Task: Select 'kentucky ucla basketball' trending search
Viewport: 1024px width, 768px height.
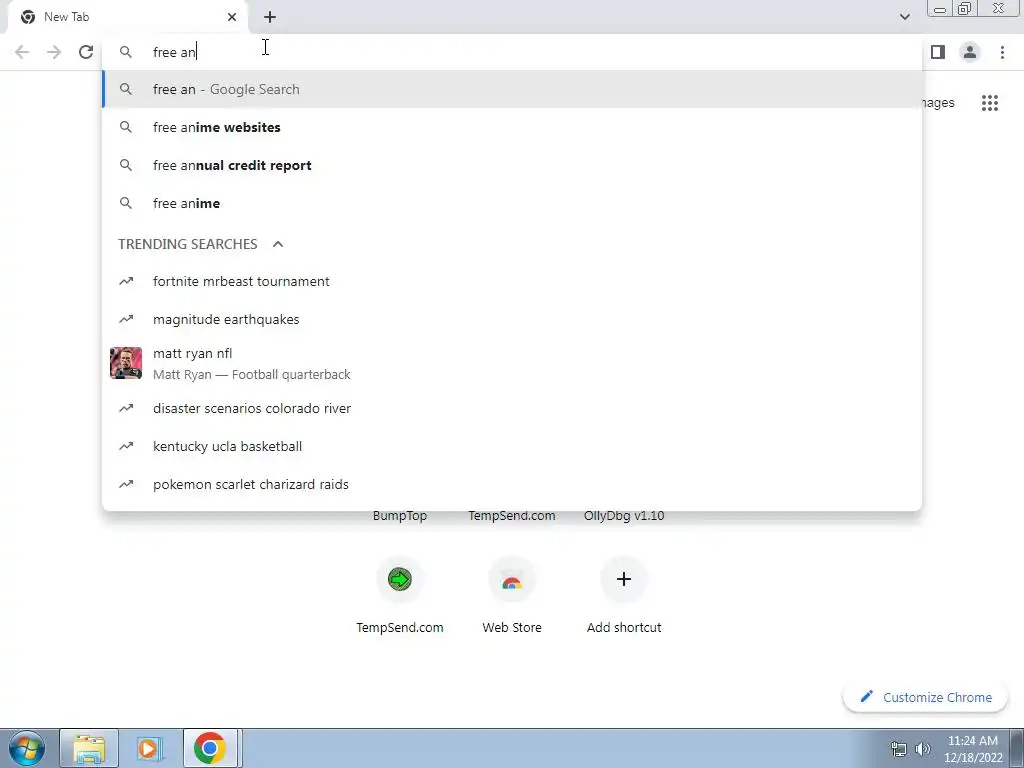Action: pyautogui.click(x=512, y=446)
